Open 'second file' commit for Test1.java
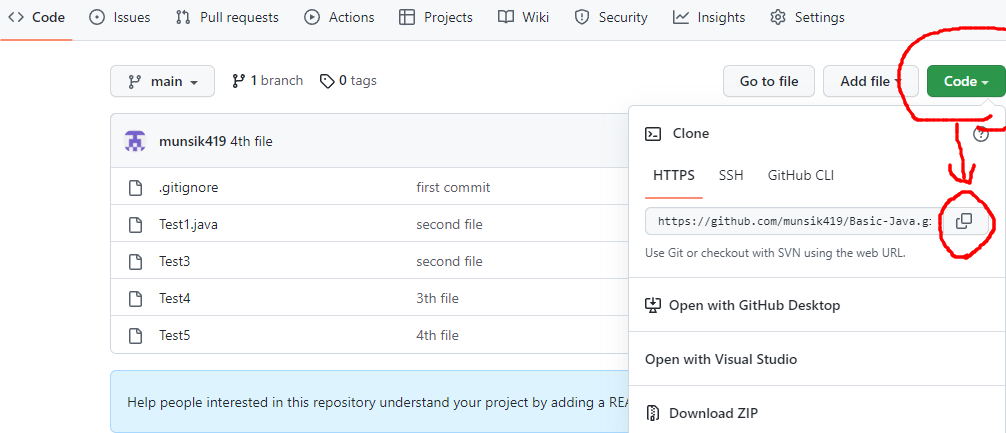The width and height of the screenshot is (1006, 433). pos(449,225)
